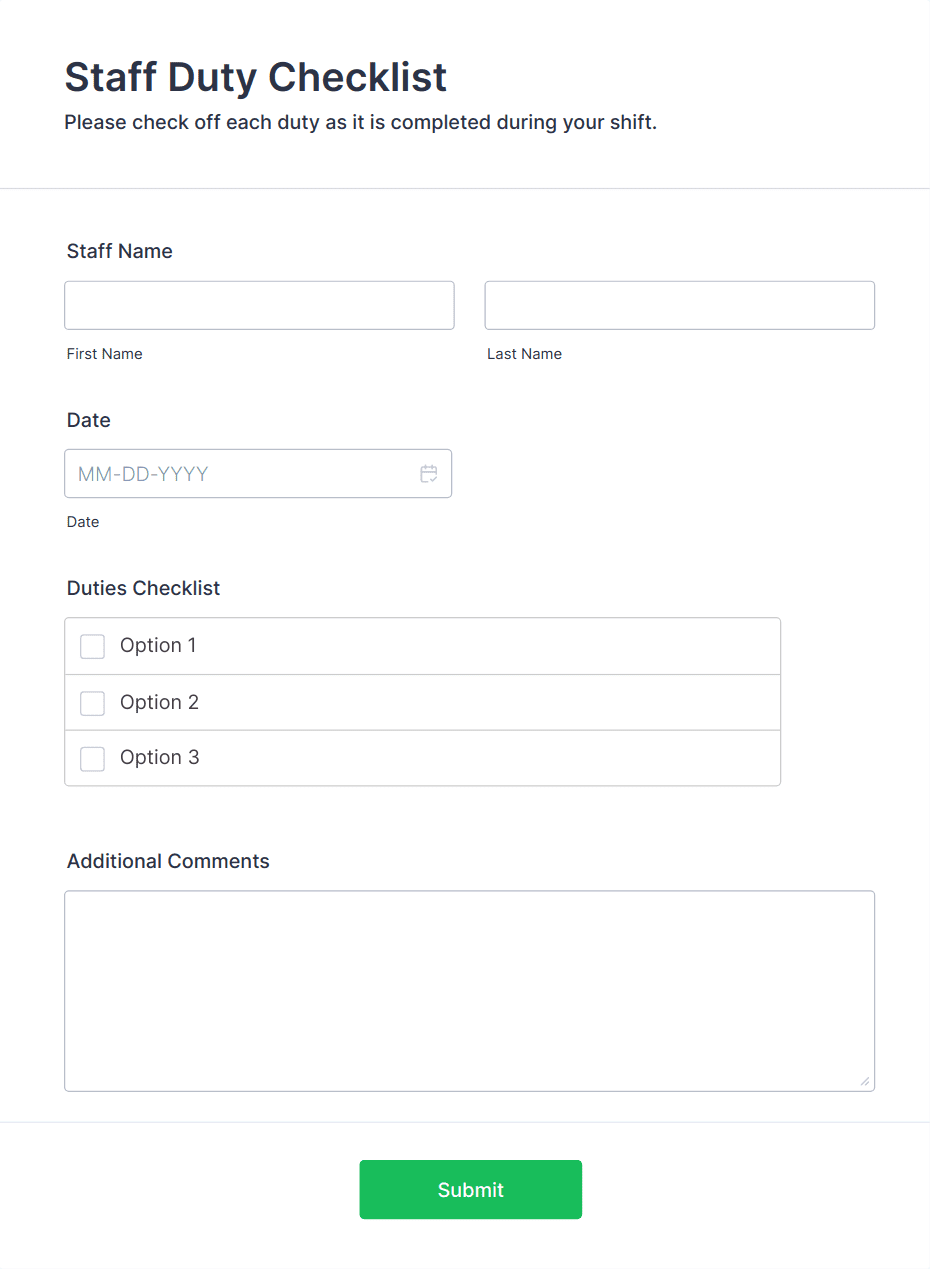The height and width of the screenshot is (1269, 930).
Task: Click the 'Option 3' label text
Action: [x=160, y=757]
